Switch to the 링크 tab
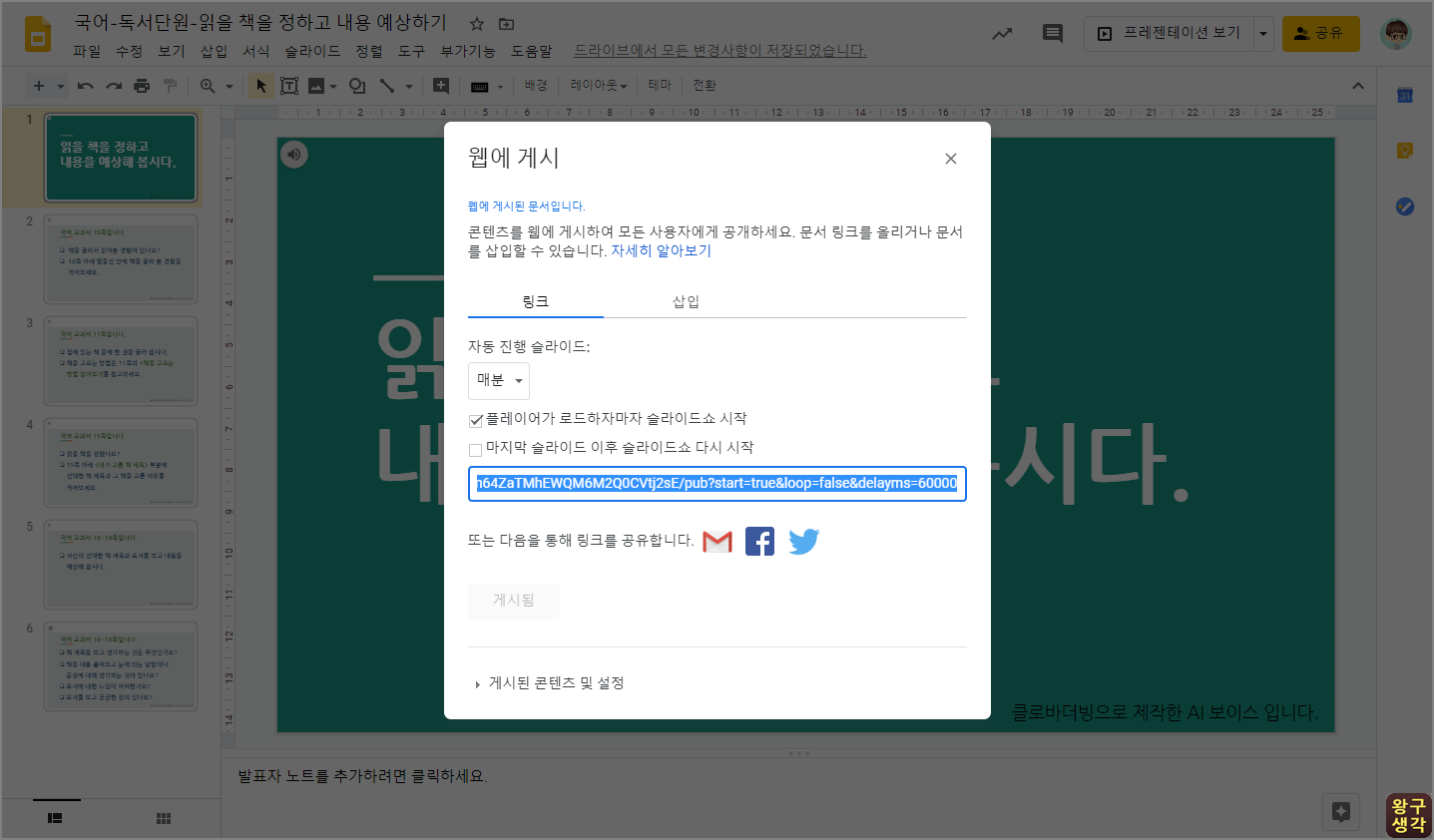 pyautogui.click(x=536, y=301)
